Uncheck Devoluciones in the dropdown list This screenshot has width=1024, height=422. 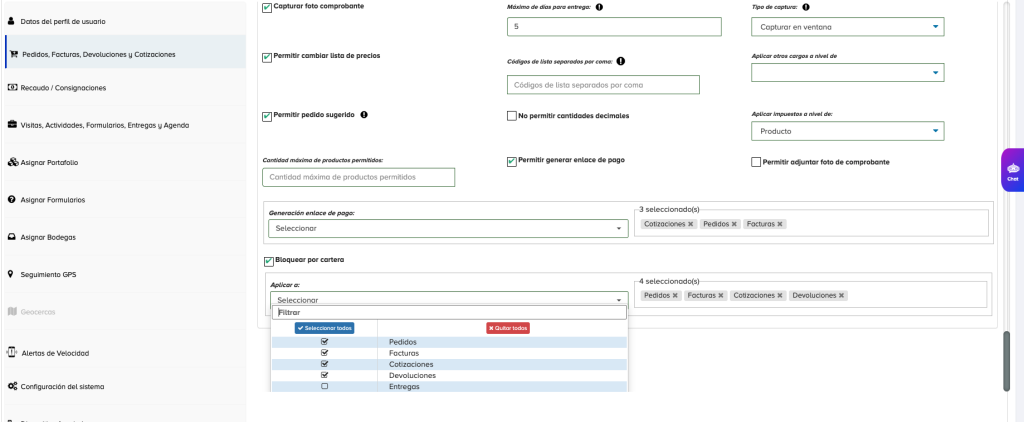tap(325, 375)
